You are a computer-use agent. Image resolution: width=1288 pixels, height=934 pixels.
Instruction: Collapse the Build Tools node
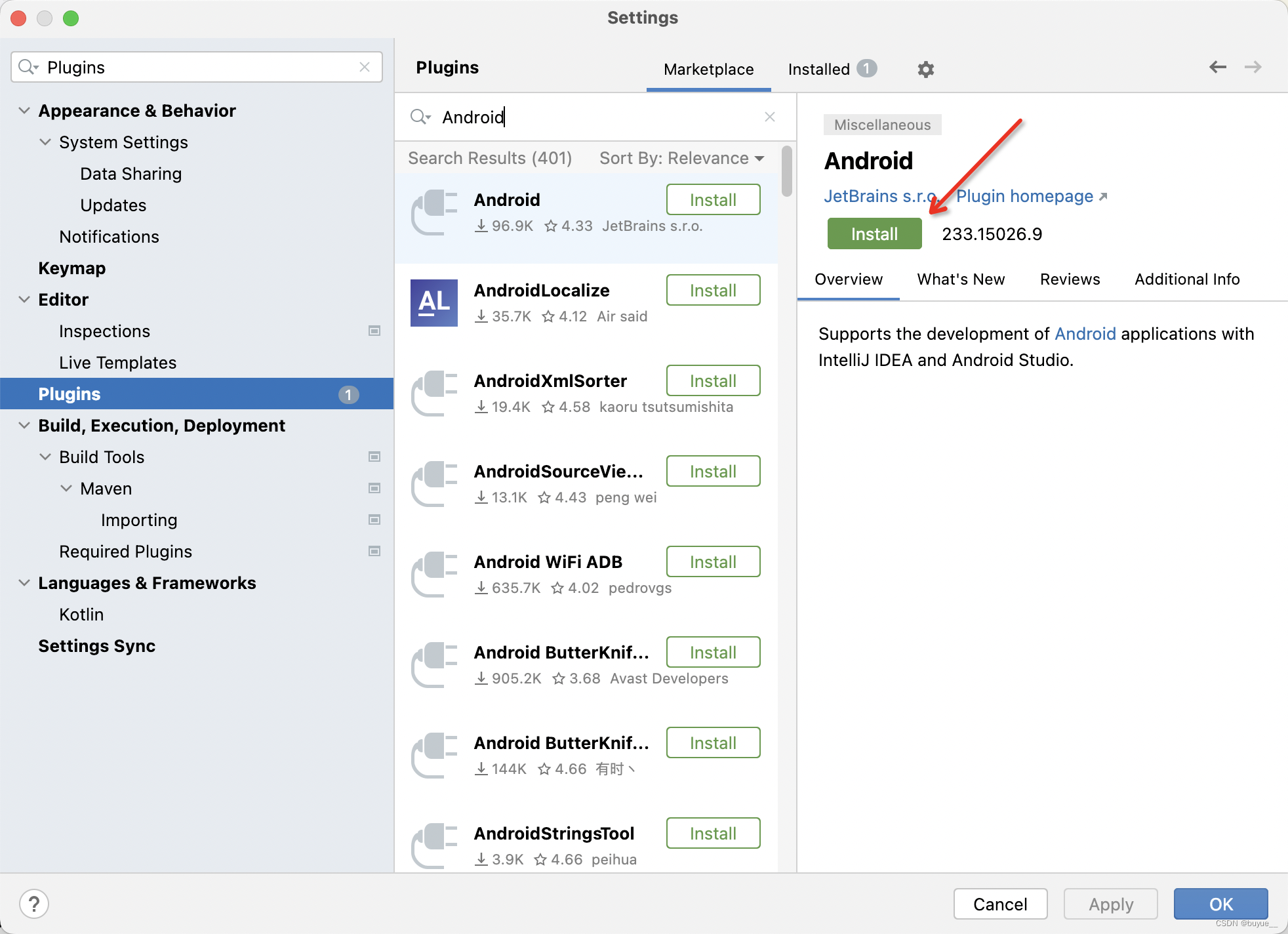pos(45,457)
